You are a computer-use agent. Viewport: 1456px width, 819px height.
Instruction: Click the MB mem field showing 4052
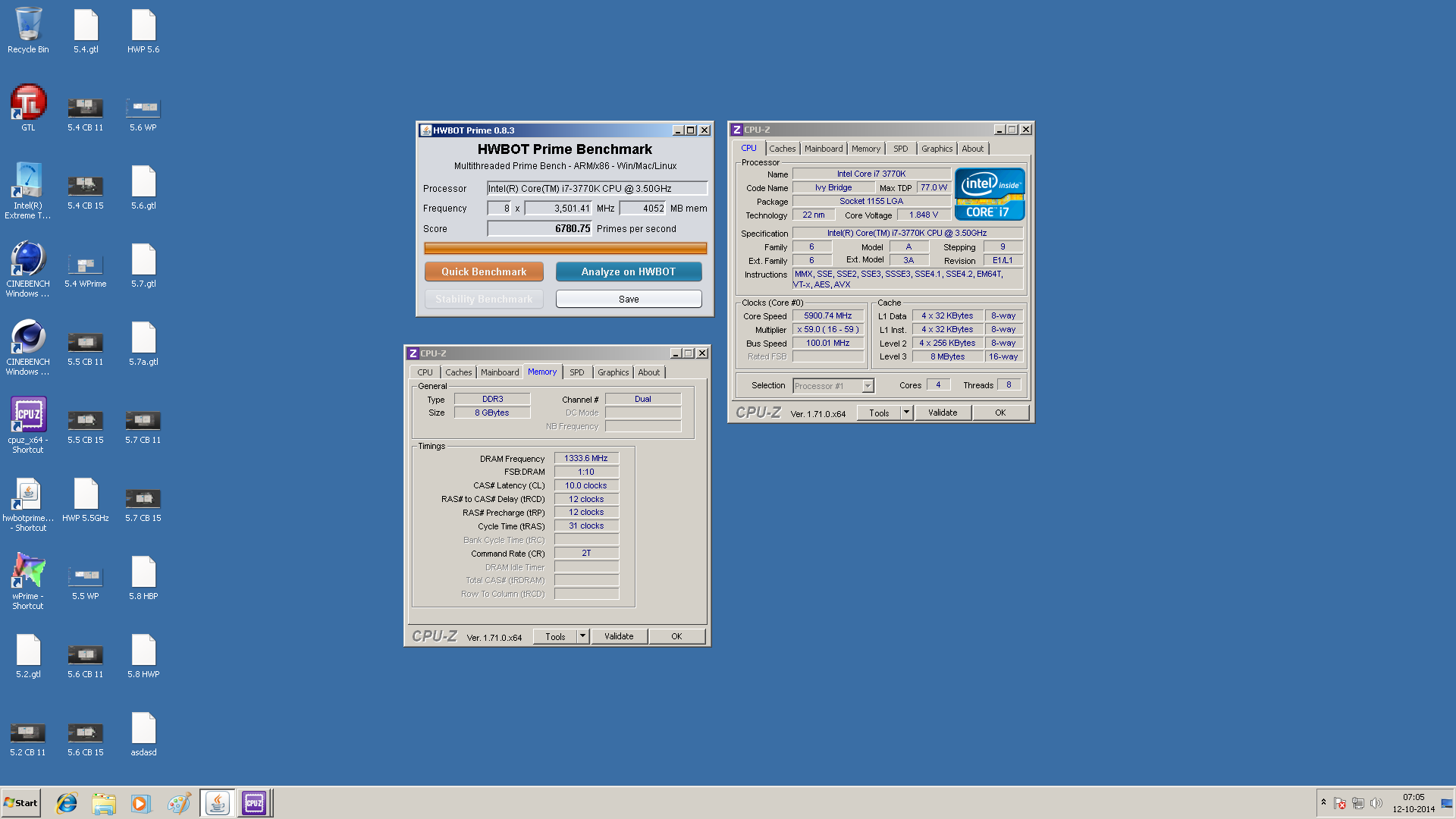642,208
